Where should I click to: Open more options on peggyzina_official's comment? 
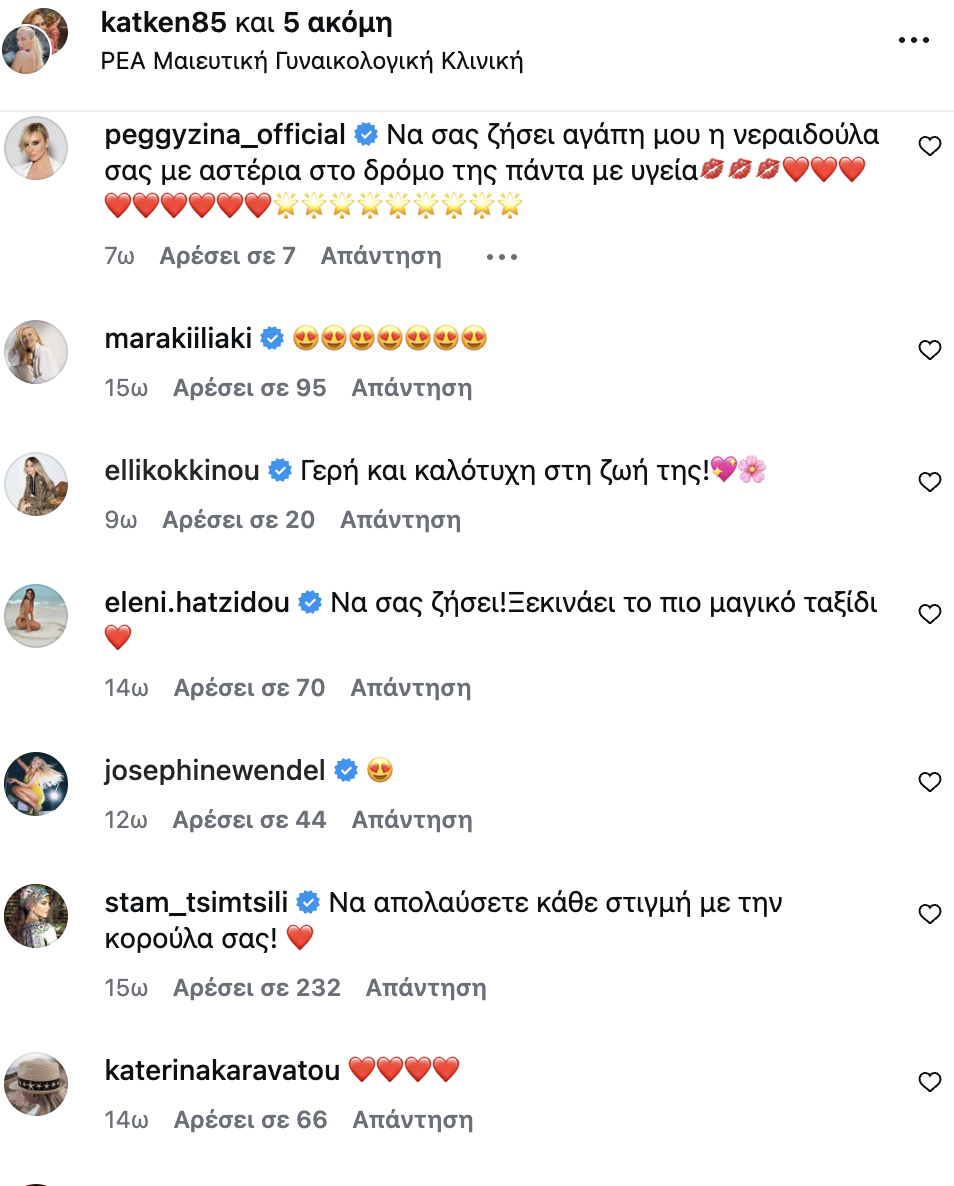[501, 257]
